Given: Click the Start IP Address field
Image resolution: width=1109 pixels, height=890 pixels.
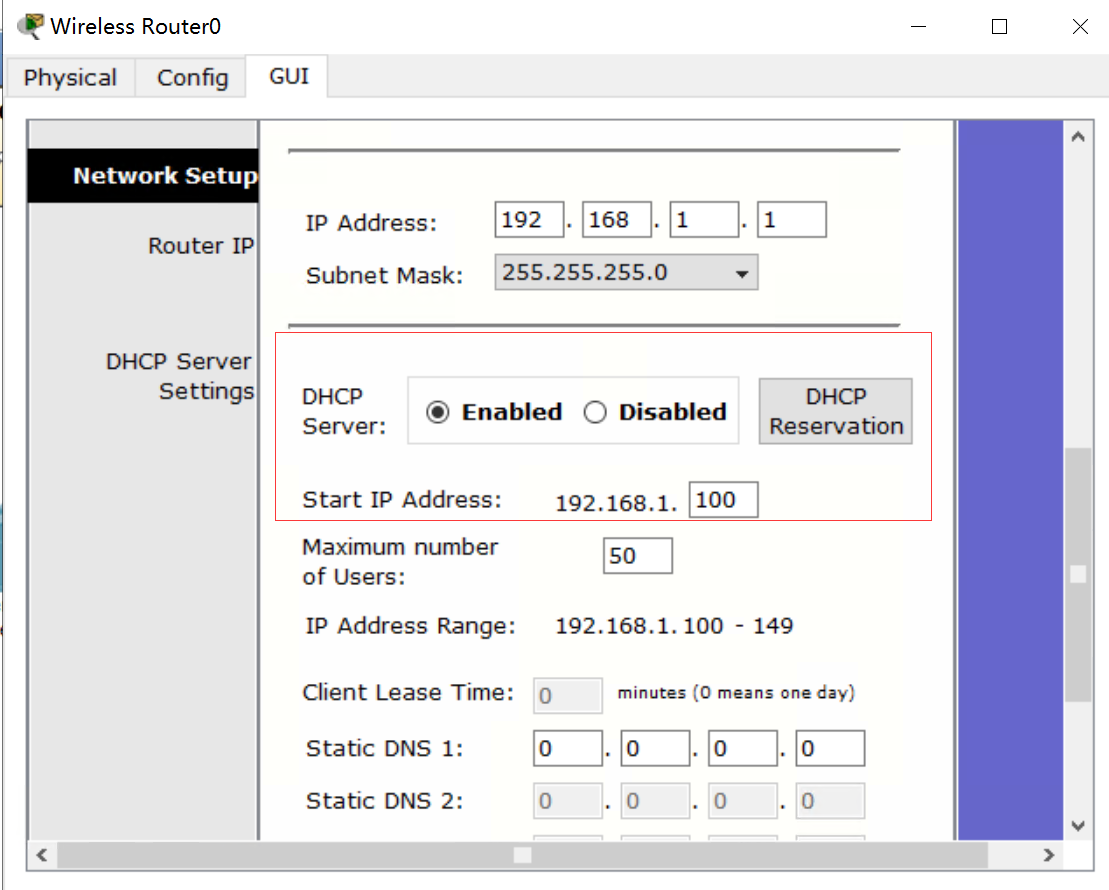Looking at the screenshot, I should pos(724,499).
